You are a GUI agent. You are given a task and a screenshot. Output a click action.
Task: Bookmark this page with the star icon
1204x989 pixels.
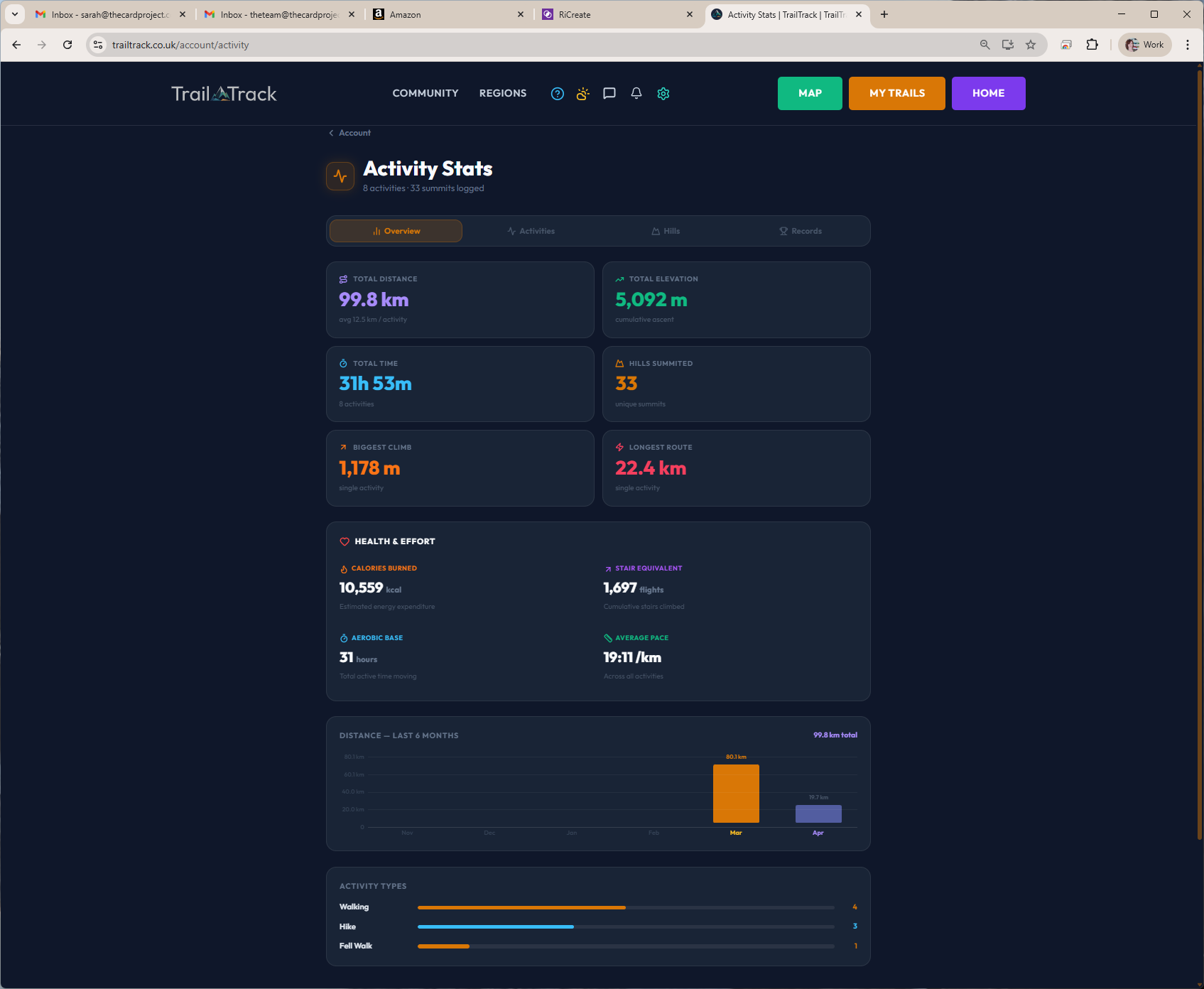click(x=1031, y=45)
